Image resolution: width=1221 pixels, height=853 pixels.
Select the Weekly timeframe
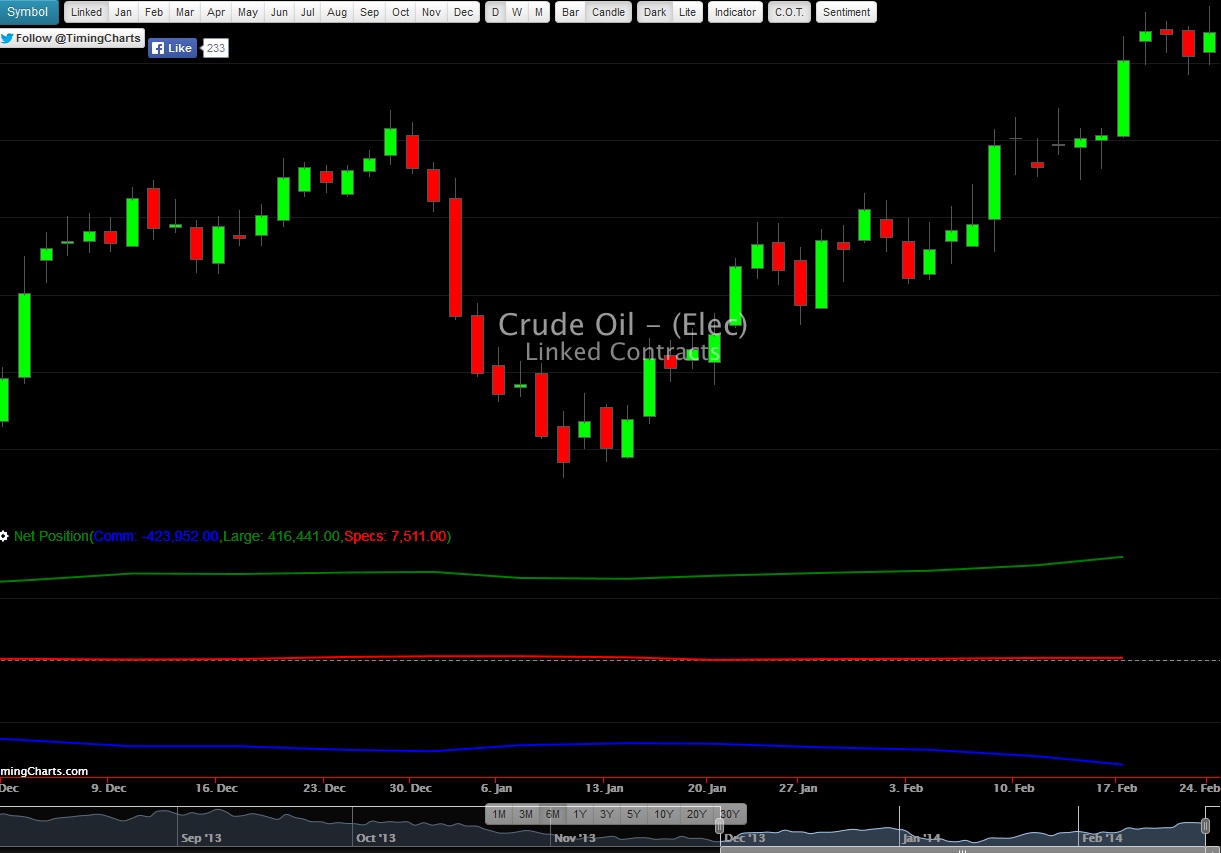pos(516,11)
